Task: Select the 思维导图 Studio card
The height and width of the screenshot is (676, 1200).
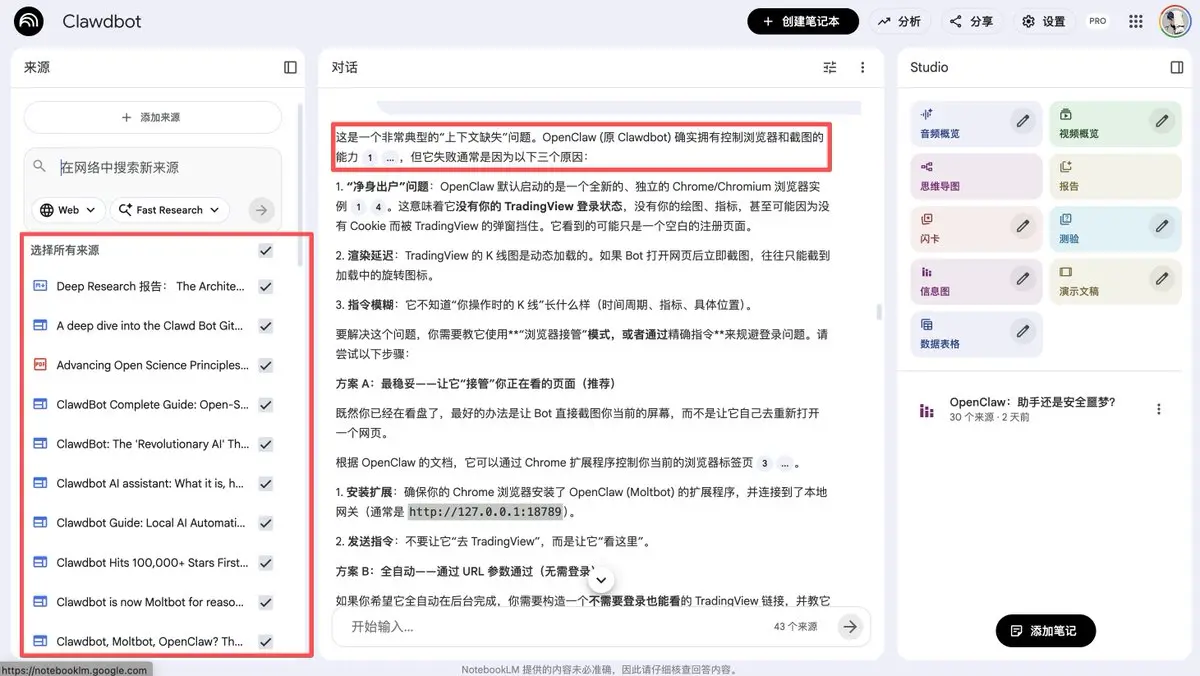Action: click(976, 176)
